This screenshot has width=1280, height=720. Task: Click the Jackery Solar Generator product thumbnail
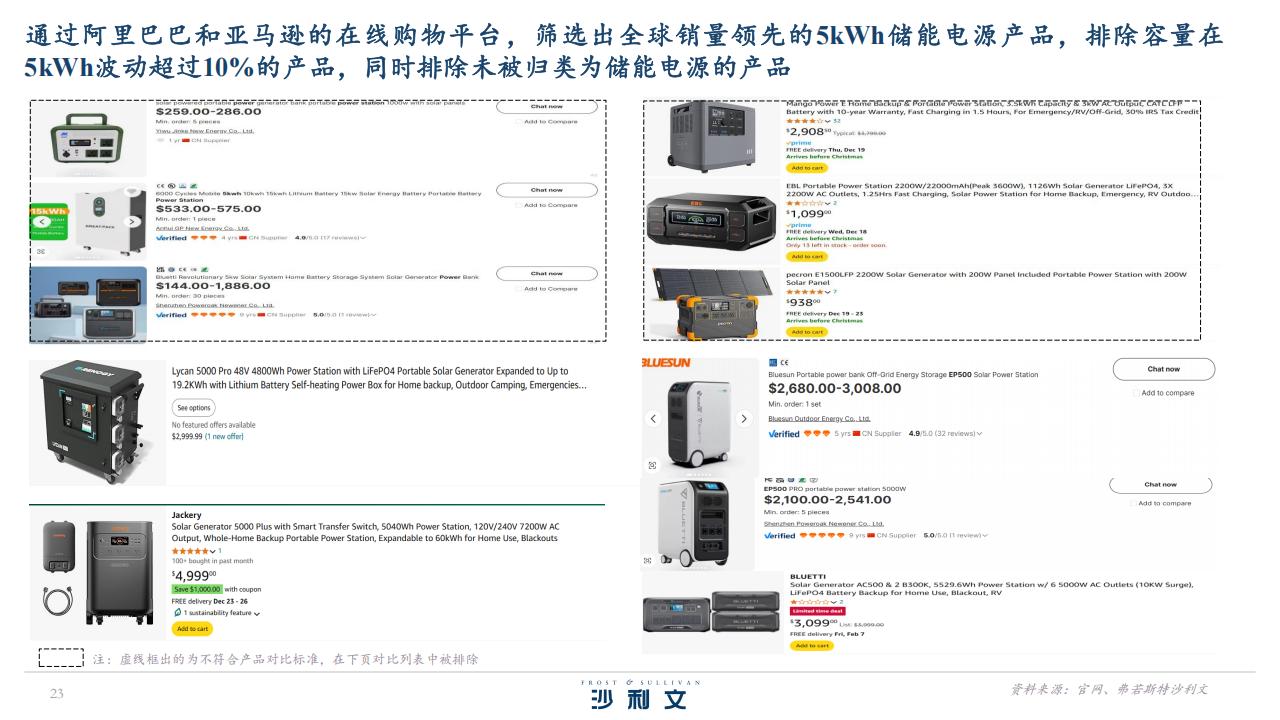98,572
